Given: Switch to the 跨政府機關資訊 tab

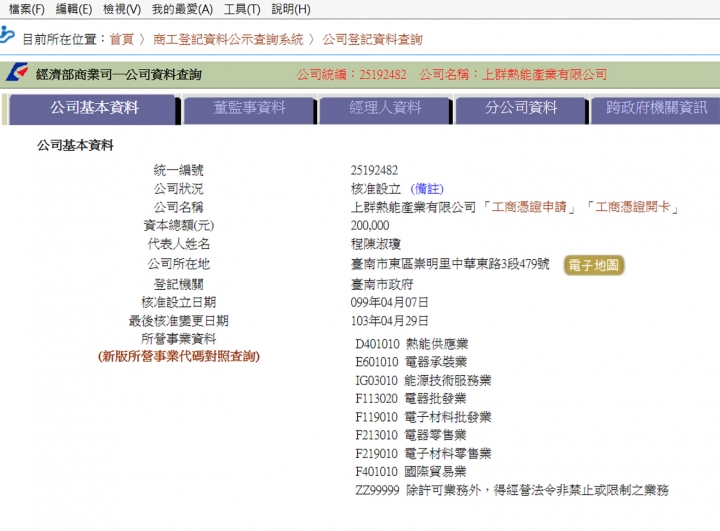Looking at the screenshot, I should click(656, 109).
